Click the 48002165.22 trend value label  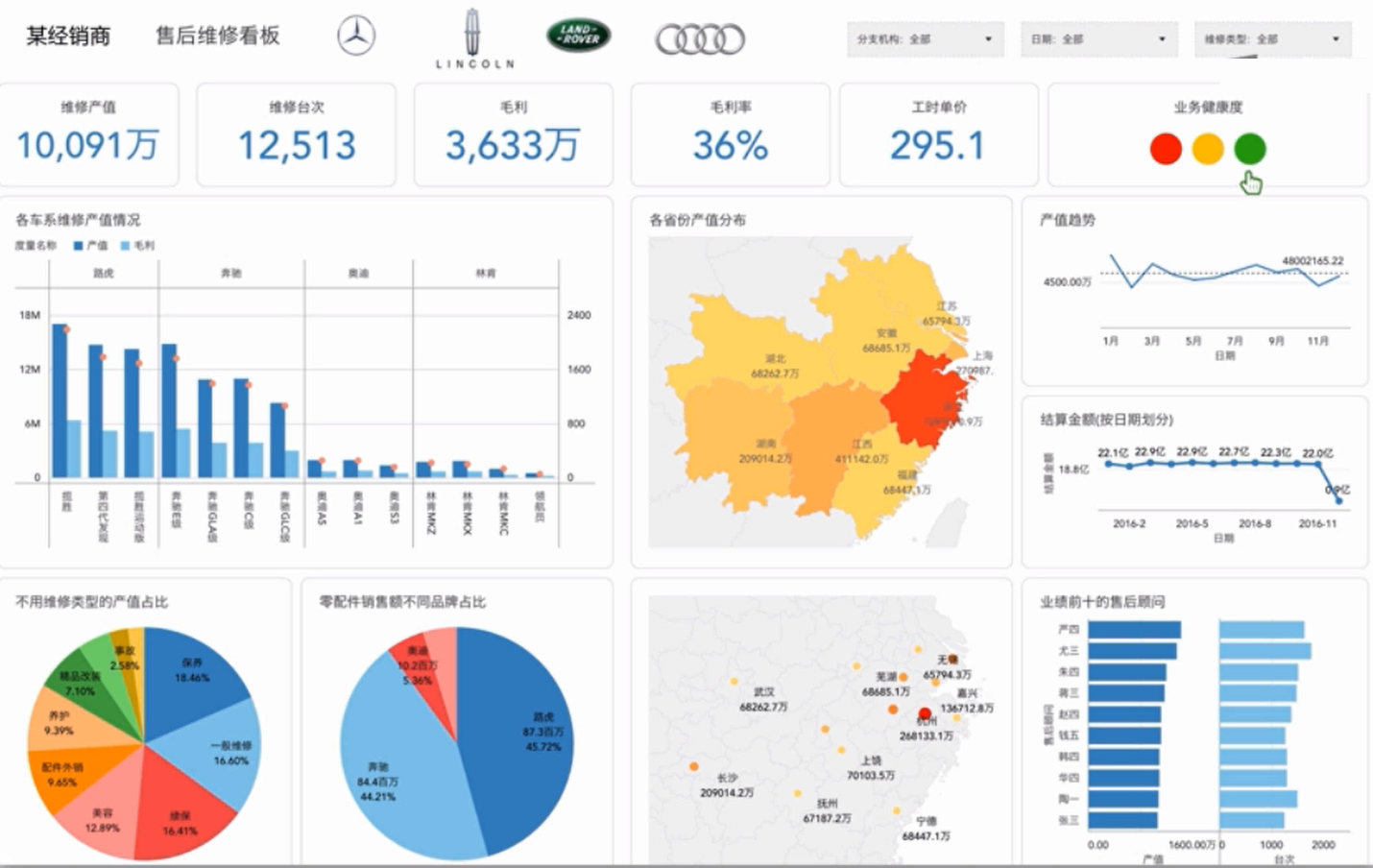(x=1312, y=260)
